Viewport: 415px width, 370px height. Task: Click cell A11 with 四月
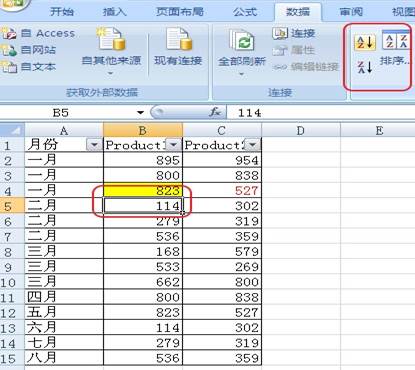click(x=64, y=297)
